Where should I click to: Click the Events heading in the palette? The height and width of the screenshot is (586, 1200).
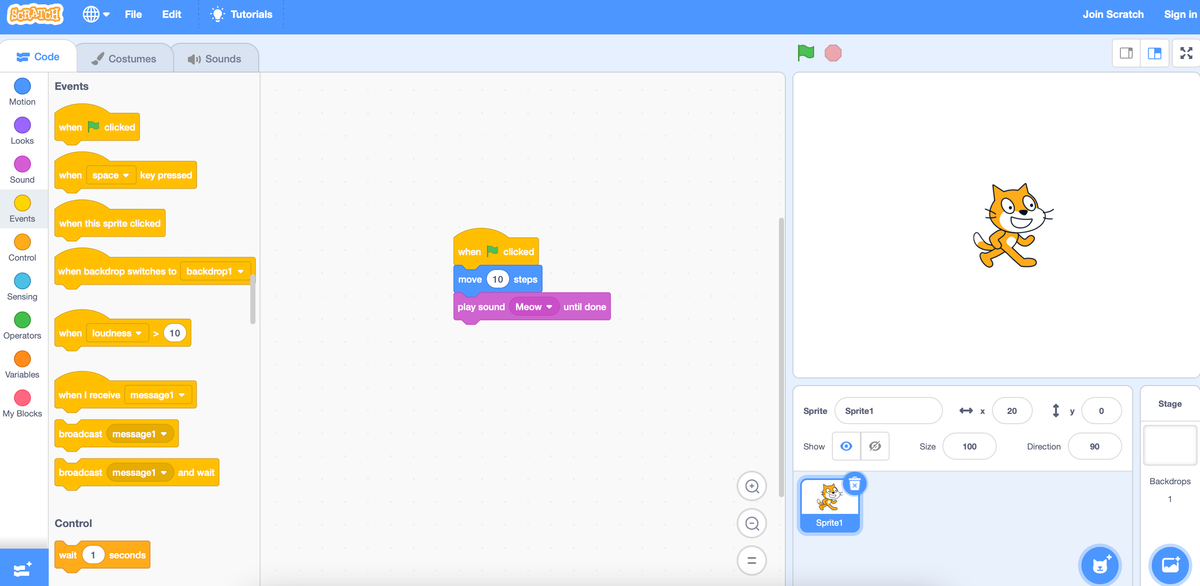pos(72,86)
